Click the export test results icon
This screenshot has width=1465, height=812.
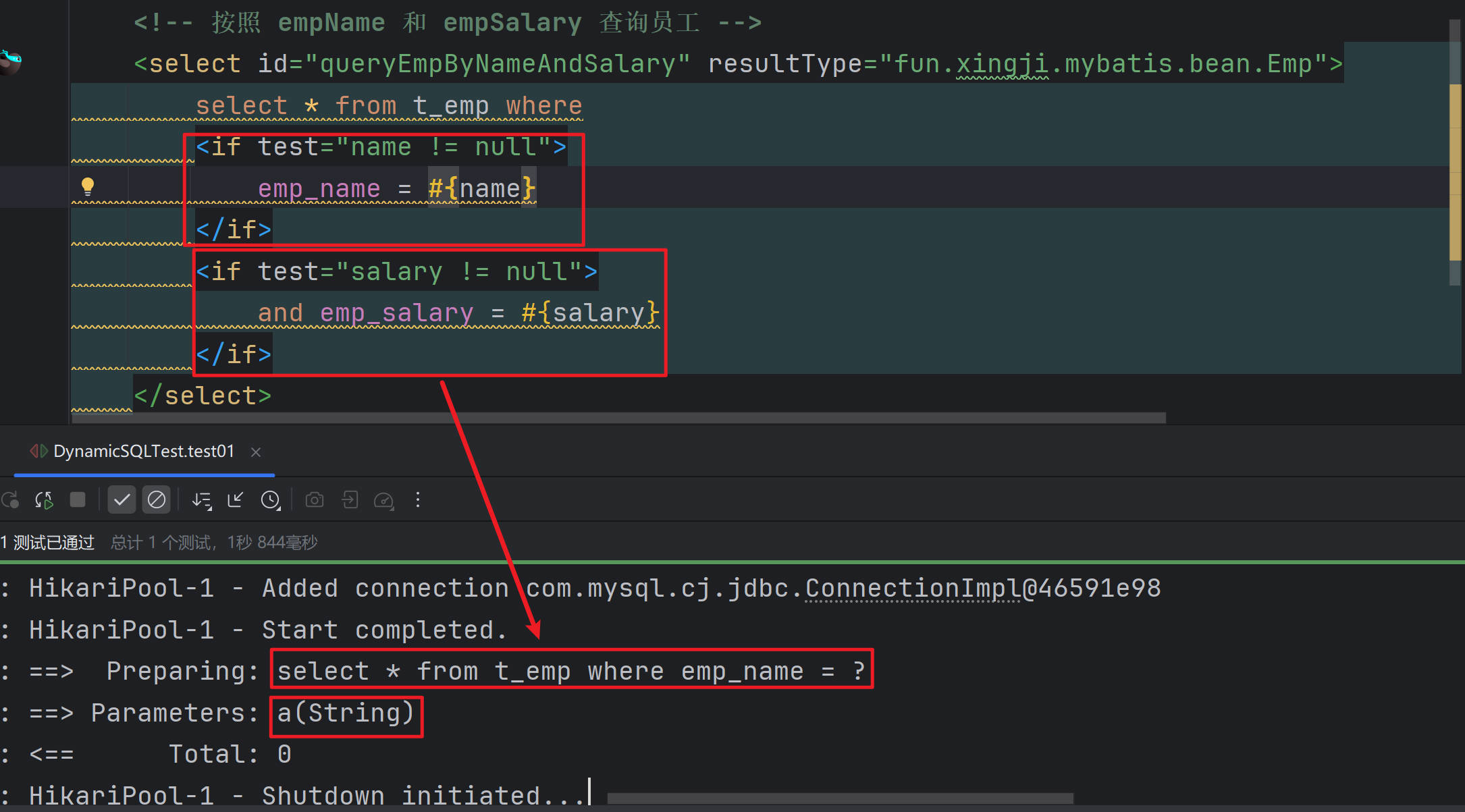[x=350, y=499]
